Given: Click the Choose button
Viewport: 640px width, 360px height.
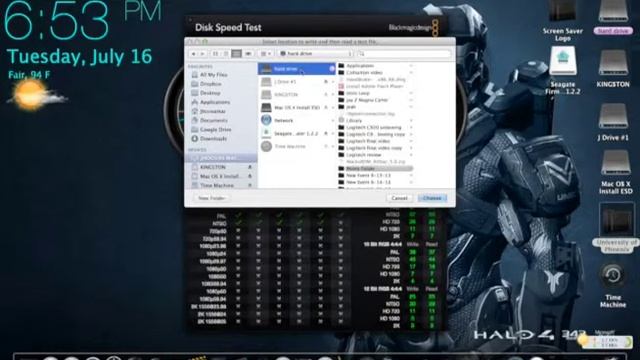Looking at the screenshot, I should [432, 198].
